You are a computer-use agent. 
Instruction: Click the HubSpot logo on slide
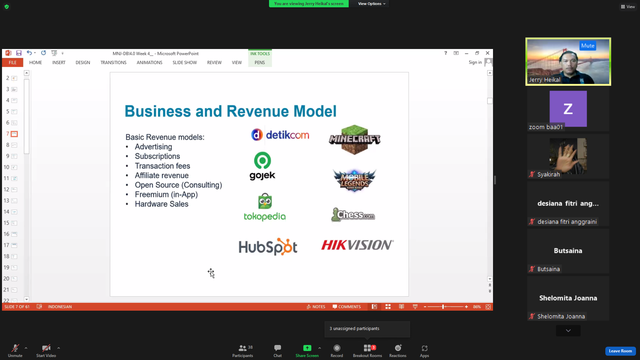(x=268, y=247)
